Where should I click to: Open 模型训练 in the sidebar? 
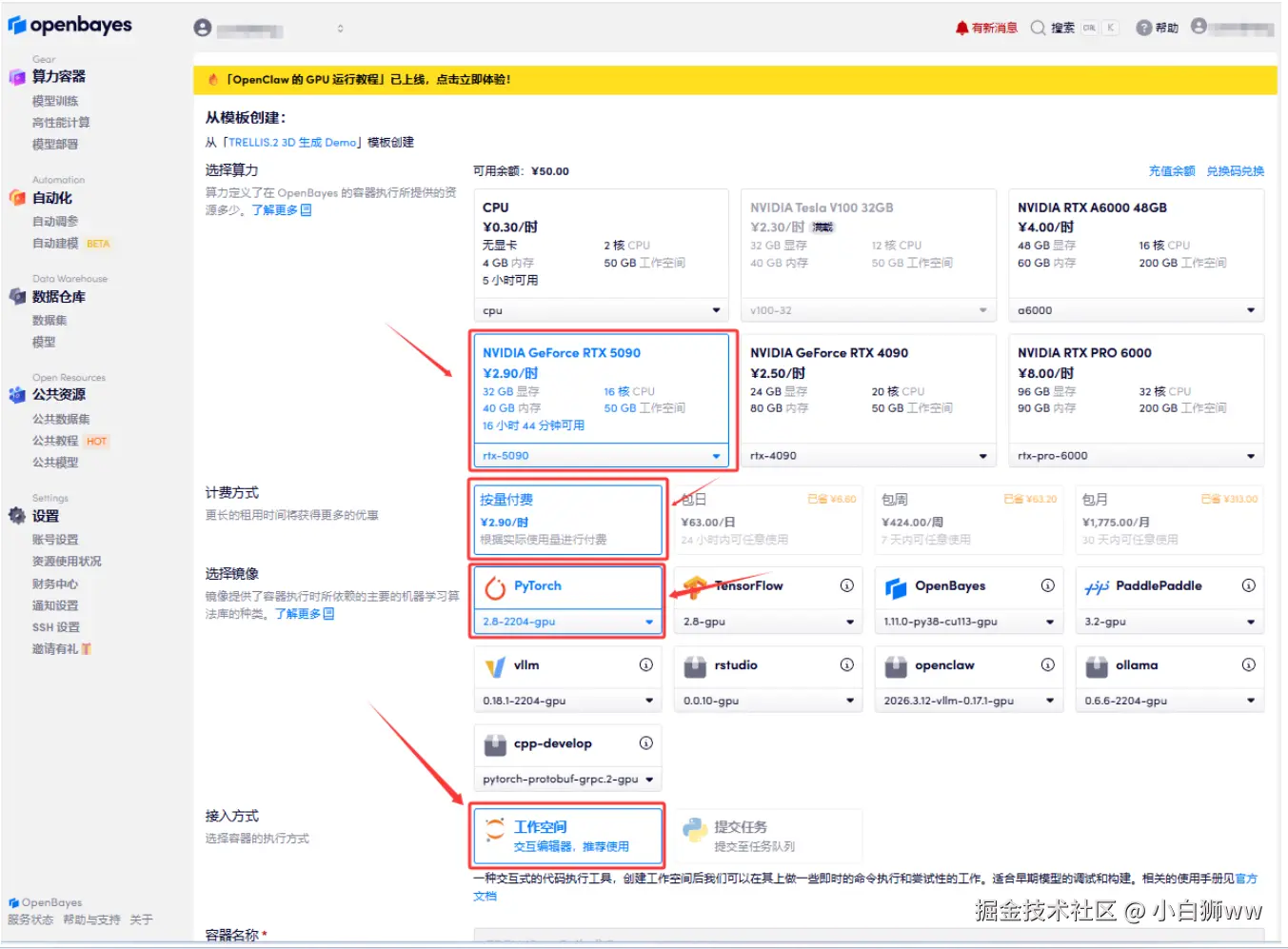55,101
